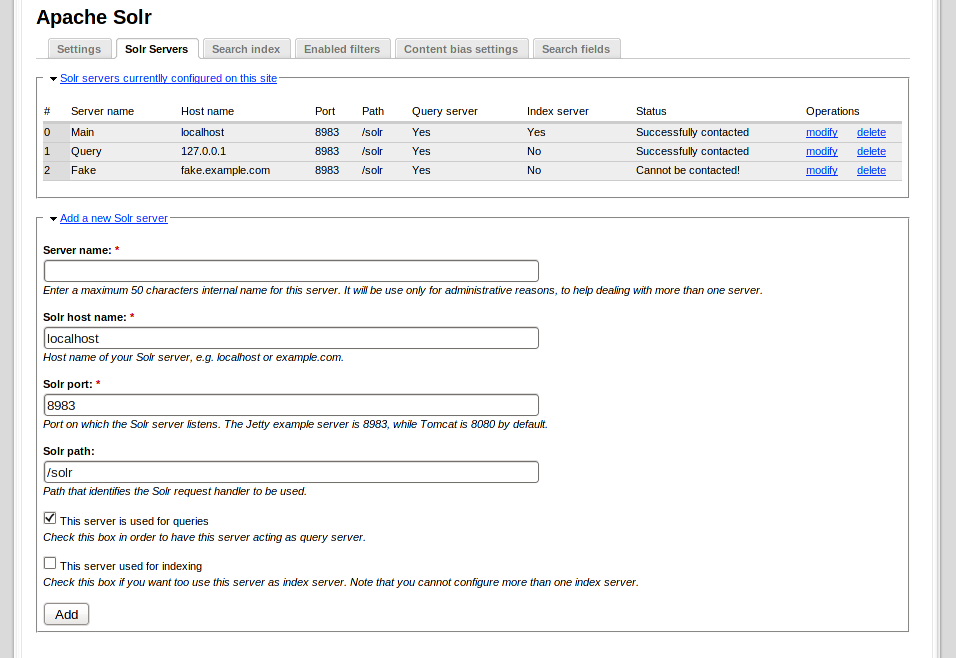Delete the Query server entry
Viewport: 956px width, 658px height.
pyautogui.click(x=871, y=151)
